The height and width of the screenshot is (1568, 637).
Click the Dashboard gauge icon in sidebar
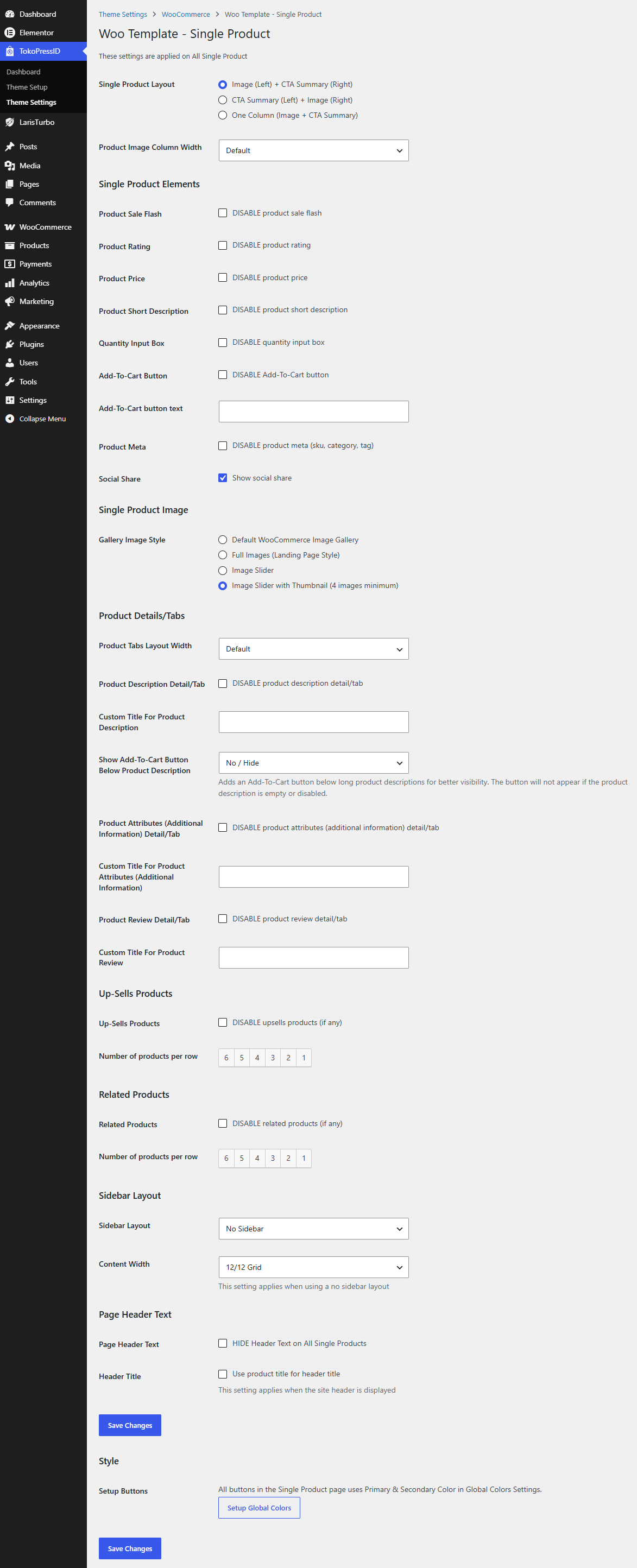click(10, 14)
